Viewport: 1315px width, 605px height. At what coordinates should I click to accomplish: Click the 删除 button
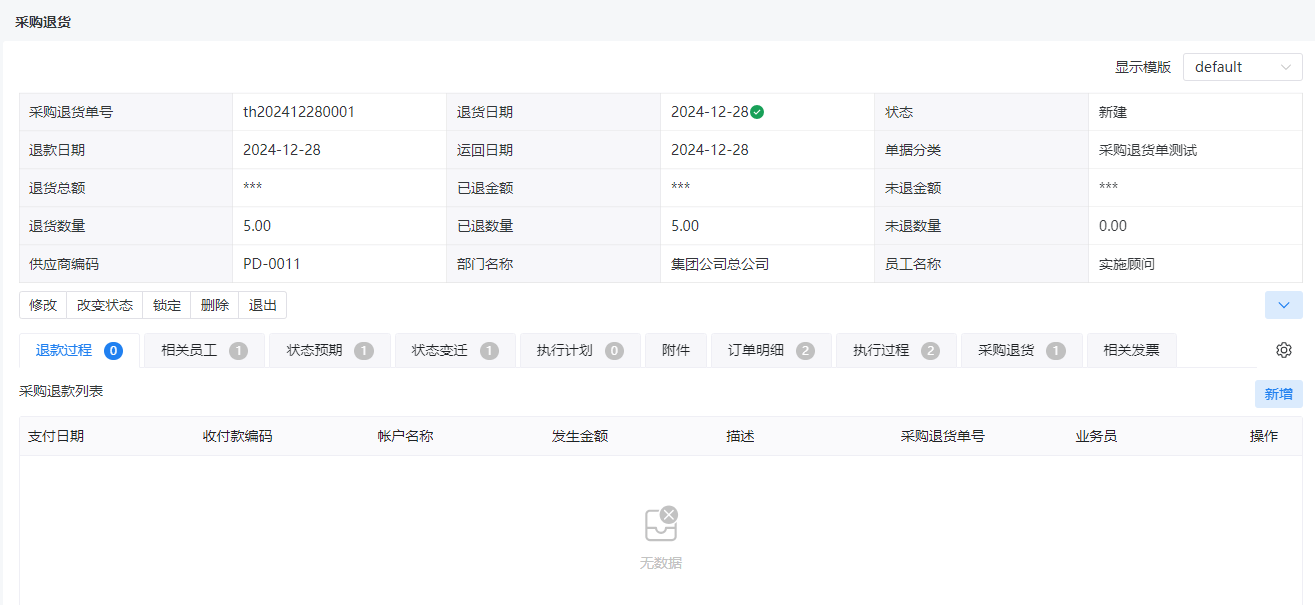tap(215, 305)
